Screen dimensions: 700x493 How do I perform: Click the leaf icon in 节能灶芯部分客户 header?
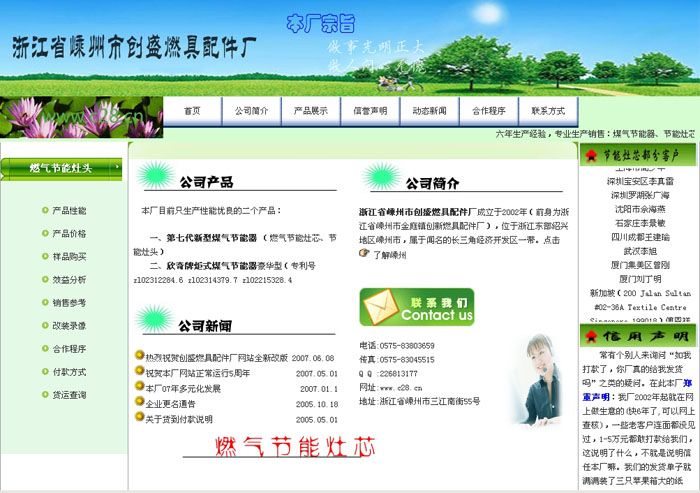tap(590, 155)
